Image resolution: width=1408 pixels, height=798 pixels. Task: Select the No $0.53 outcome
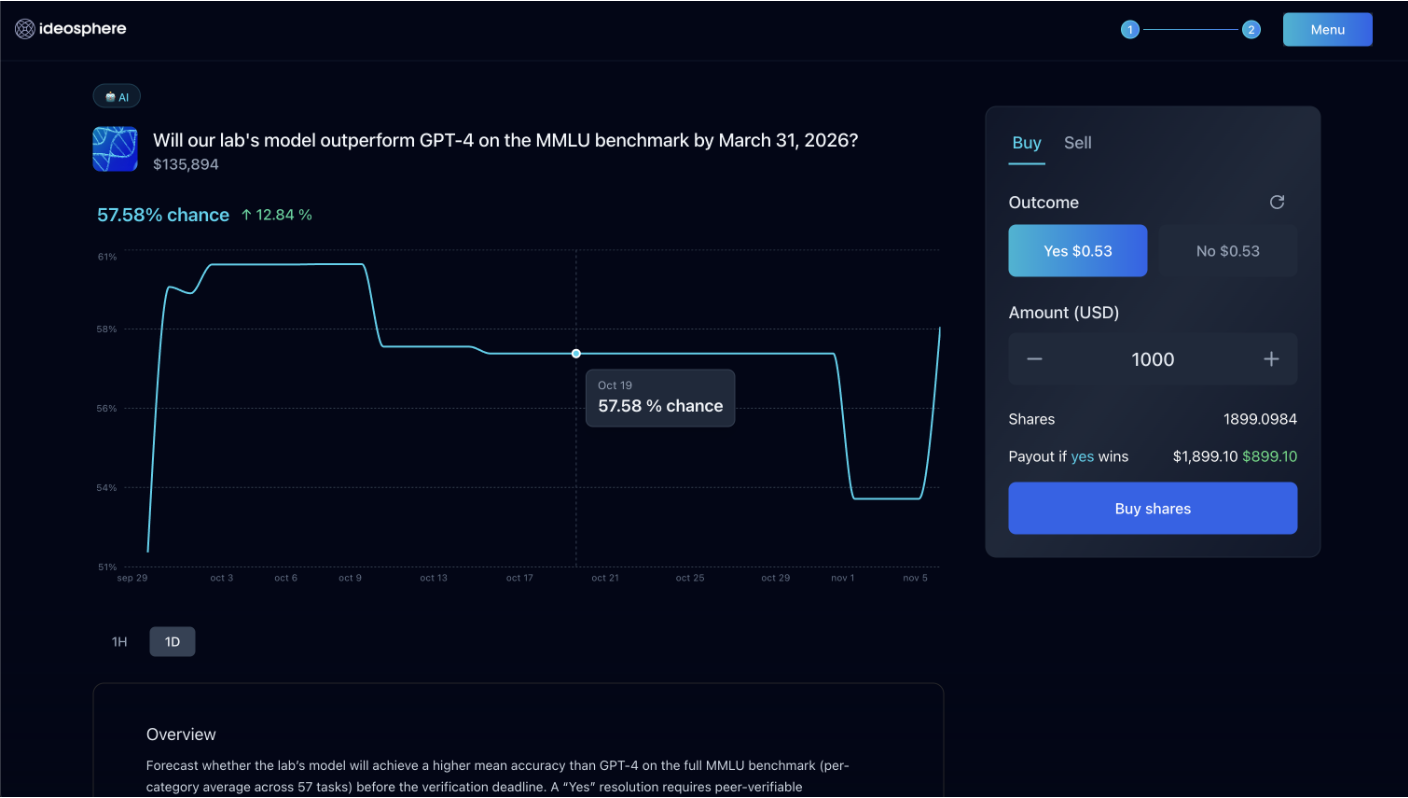(1227, 251)
